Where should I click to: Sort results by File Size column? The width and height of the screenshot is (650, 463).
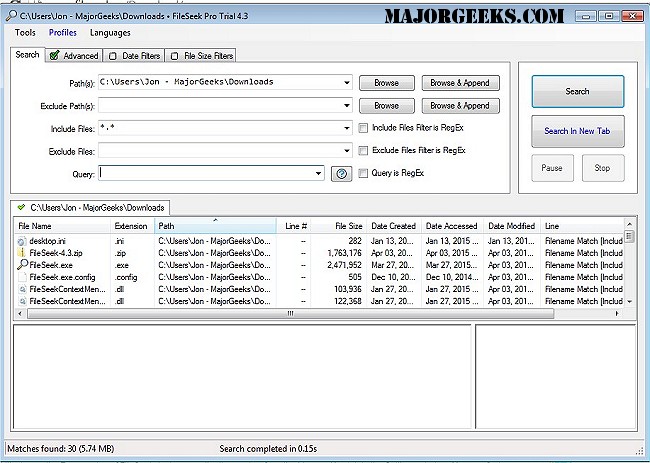(339, 226)
